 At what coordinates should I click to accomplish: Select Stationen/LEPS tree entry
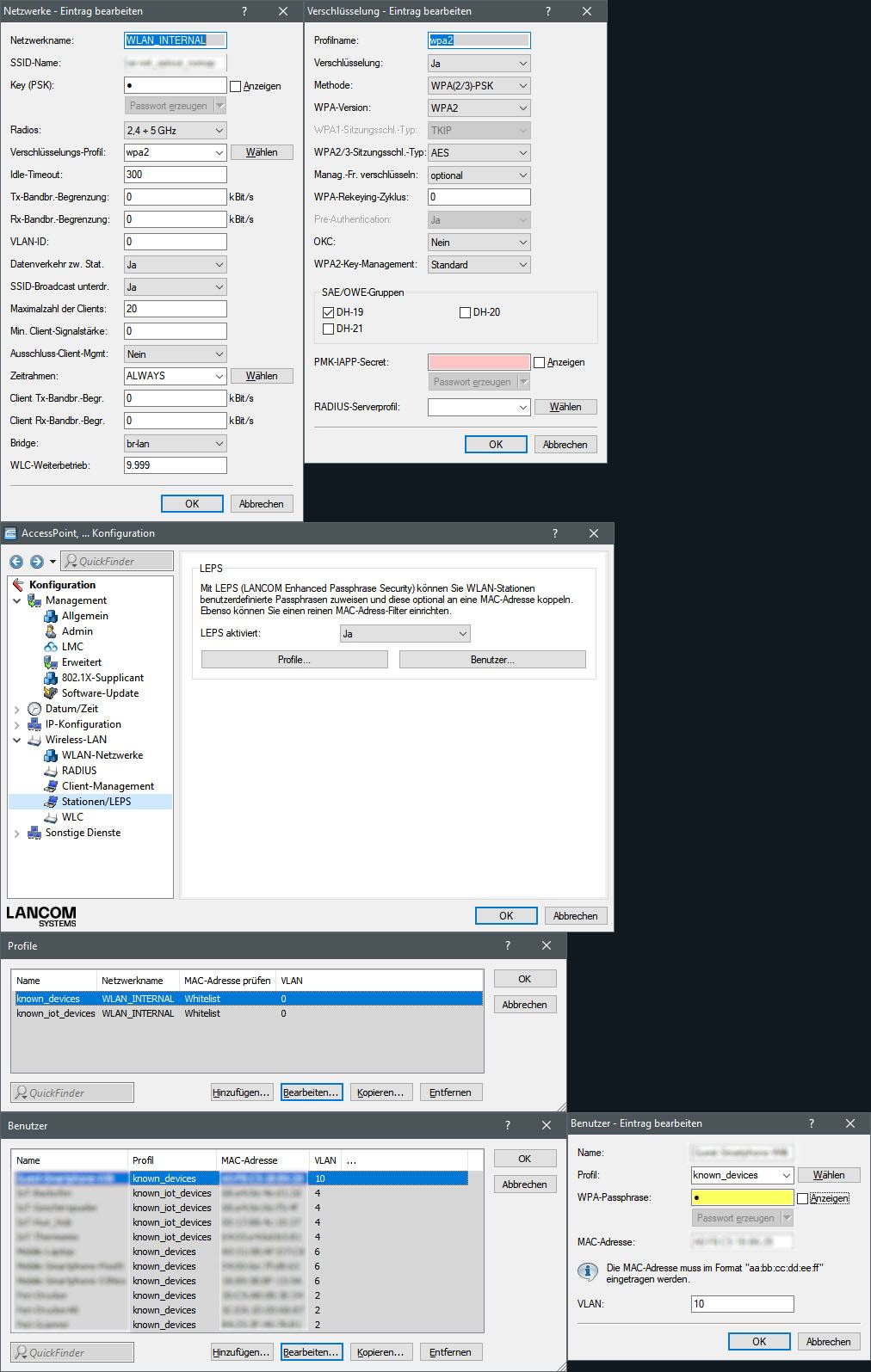(96, 802)
